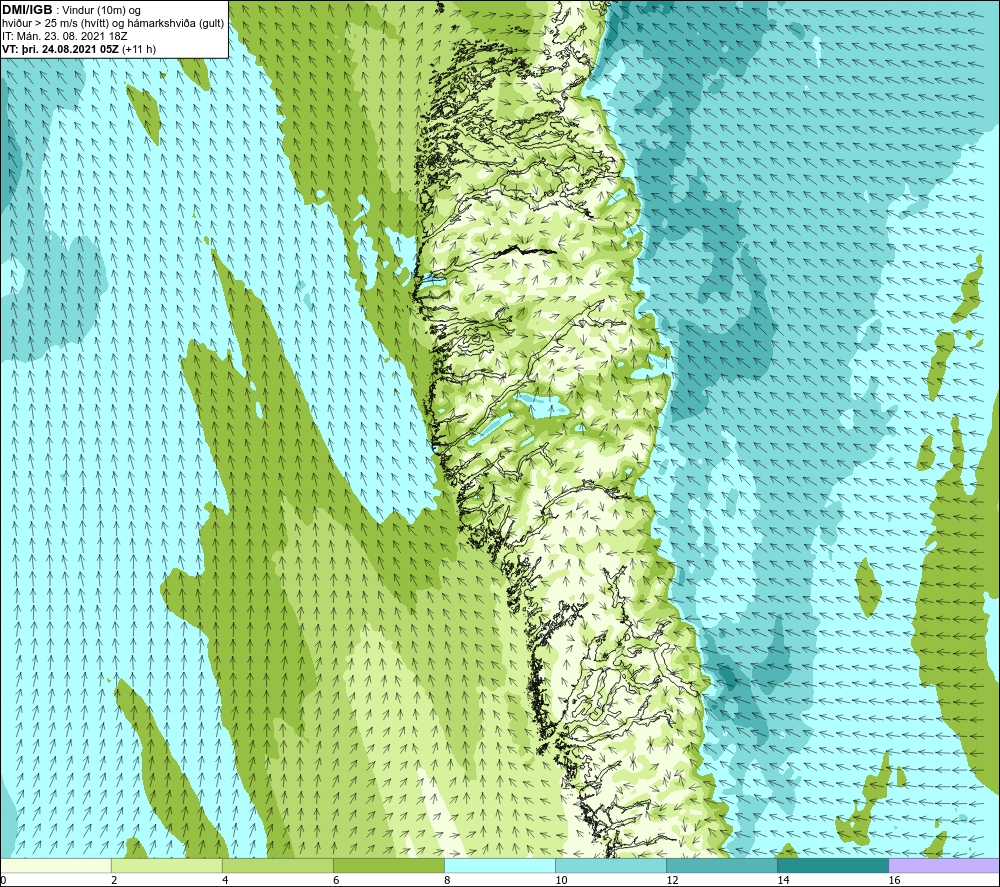Viewport: 1000px width, 887px height.
Task: Click the legend label '6'
Action: pyautogui.click(x=335, y=880)
